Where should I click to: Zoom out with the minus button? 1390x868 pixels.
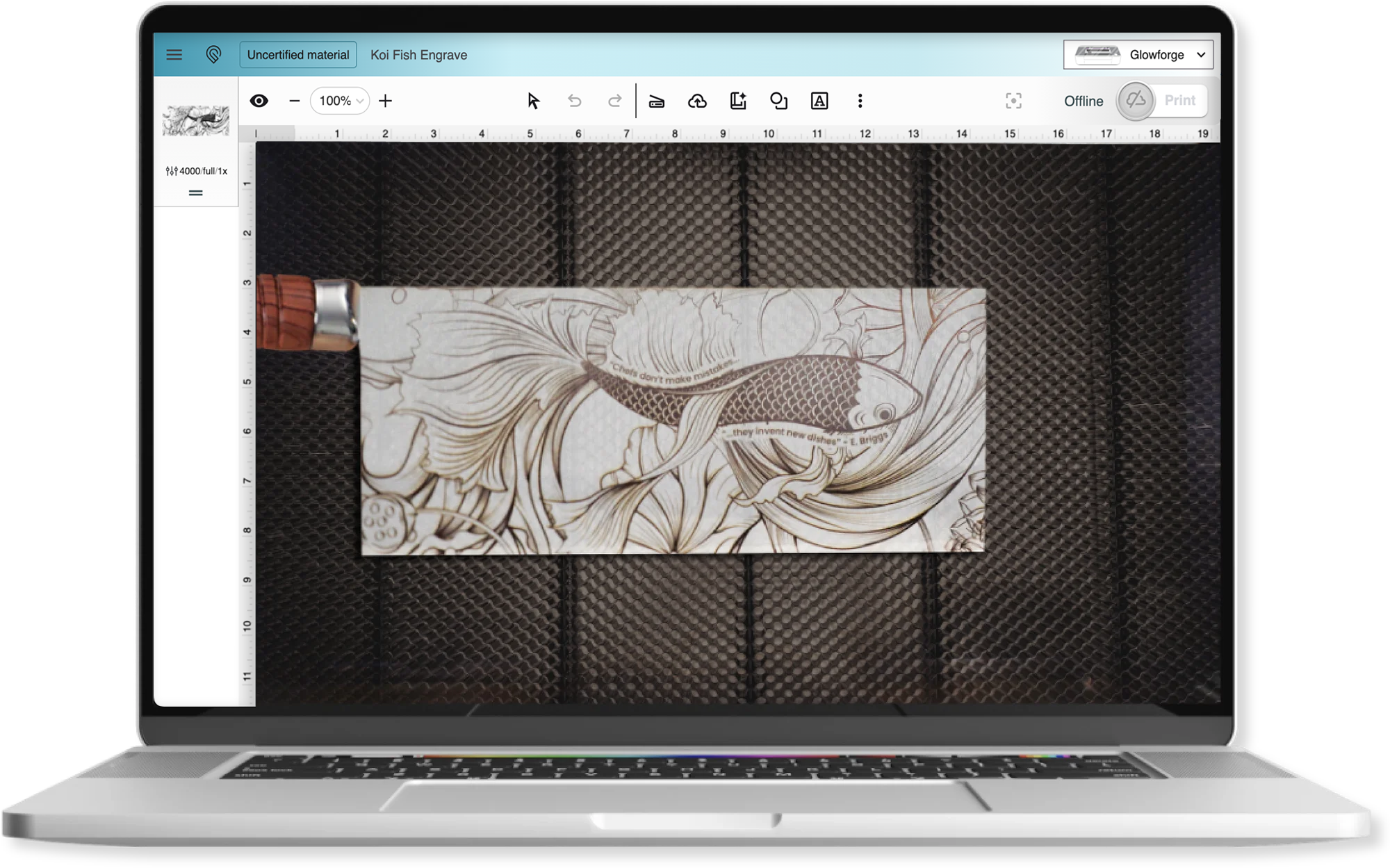pos(294,101)
